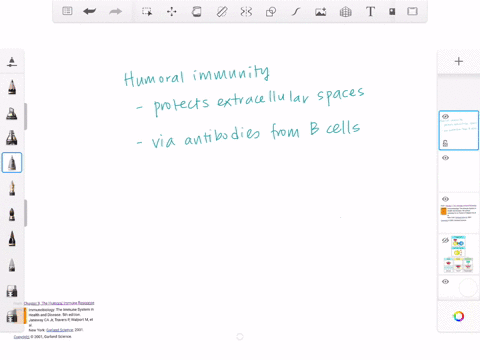Show the hidden diagram layer via crossed eye
Image resolution: width=480 pixels, height=360 pixels.
445,240
